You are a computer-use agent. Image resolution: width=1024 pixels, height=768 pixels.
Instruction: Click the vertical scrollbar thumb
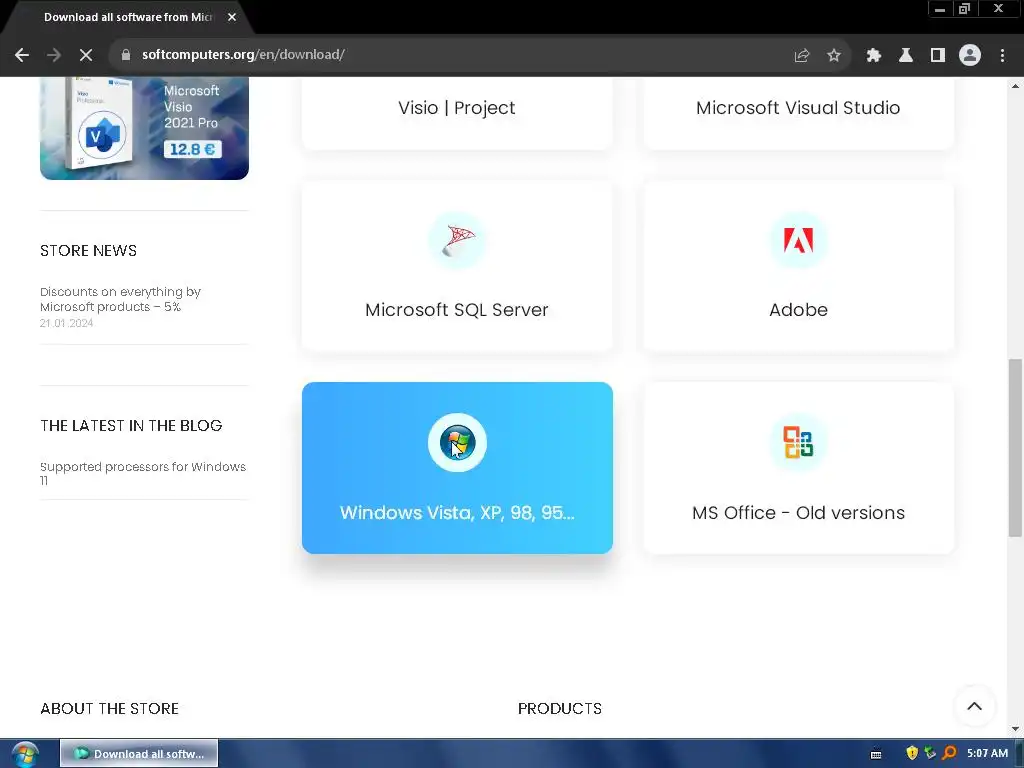tap(1016, 448)
